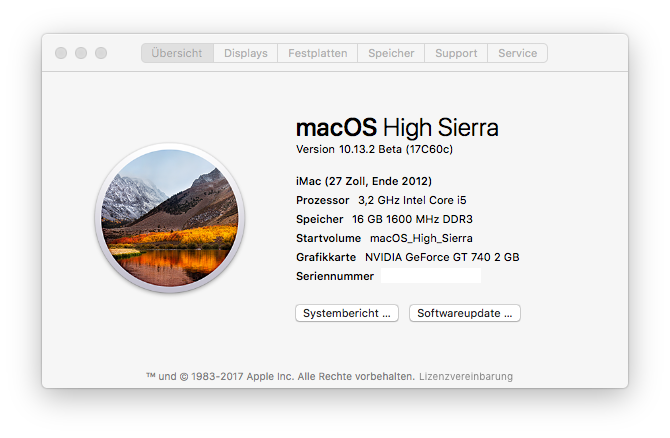The image size is (670, 438).
Task: Click the NVIDIA GeForce GT 740 text
Action: (x=442, y=257)
